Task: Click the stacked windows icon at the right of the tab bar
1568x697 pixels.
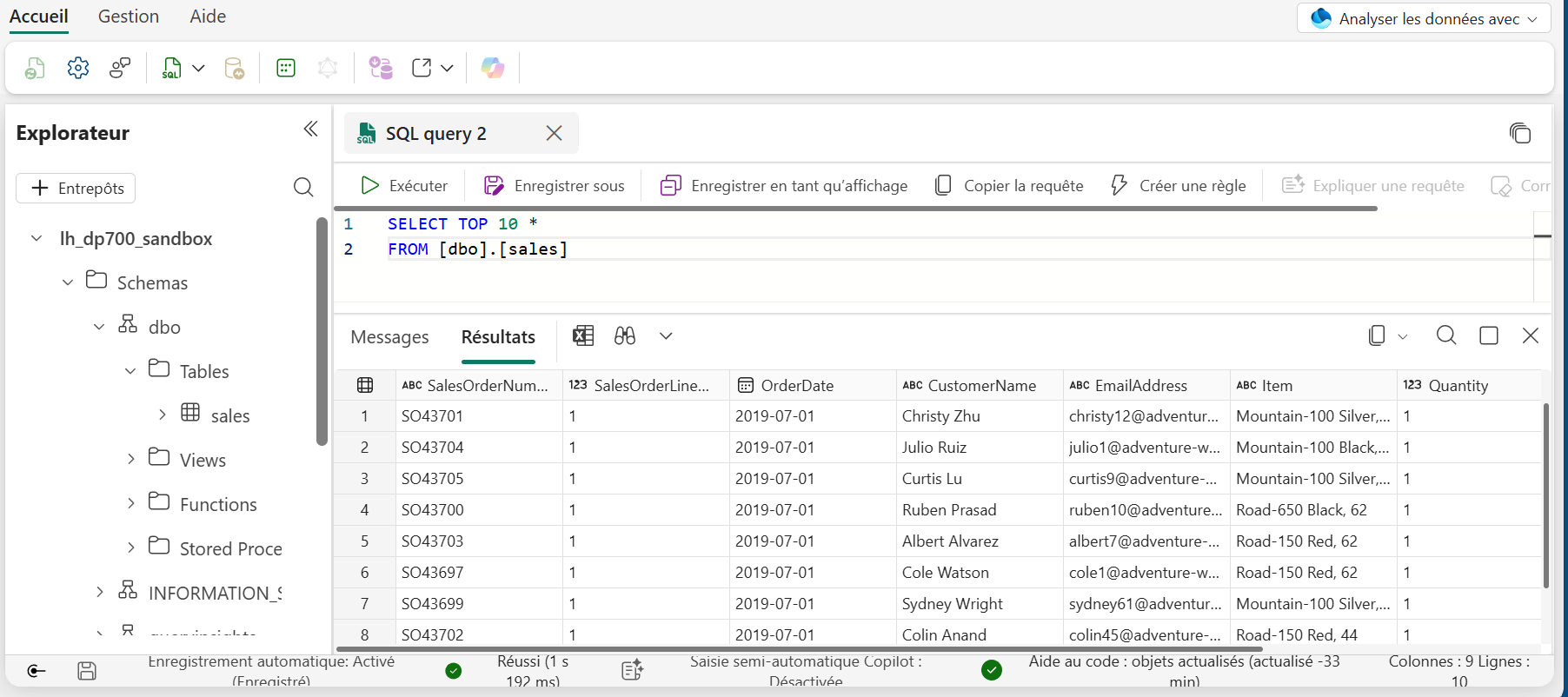Action: tap(1520, 133)
